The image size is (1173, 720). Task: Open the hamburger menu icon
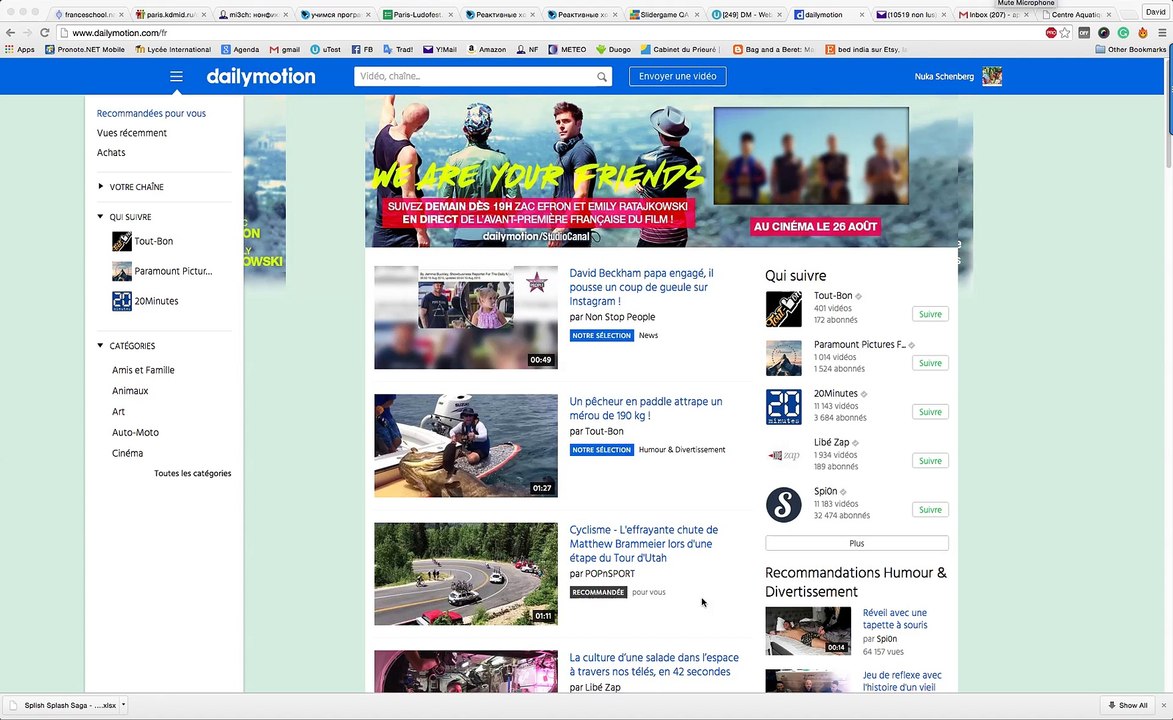click(176, 76)
